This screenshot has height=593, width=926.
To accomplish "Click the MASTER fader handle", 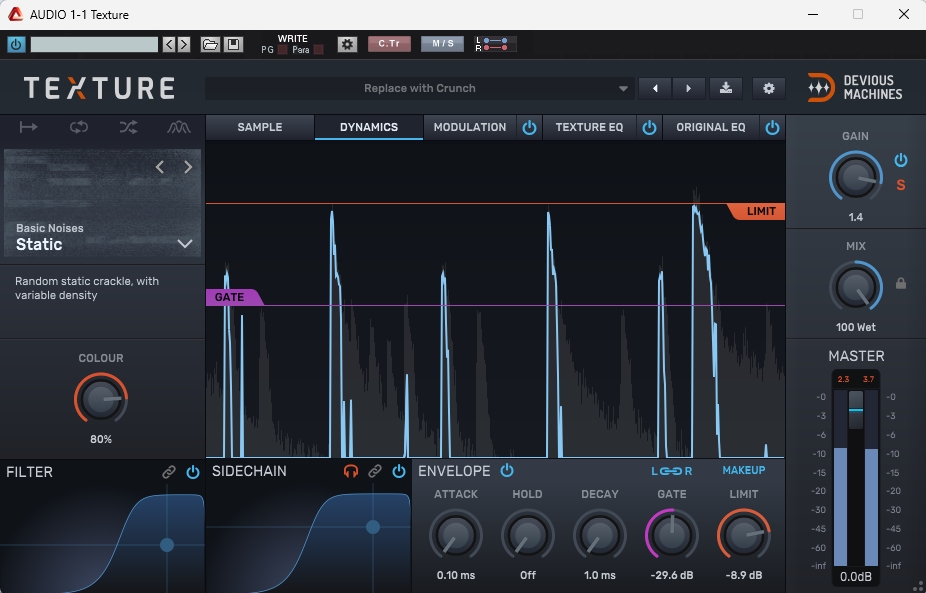I will pos(856,410).
